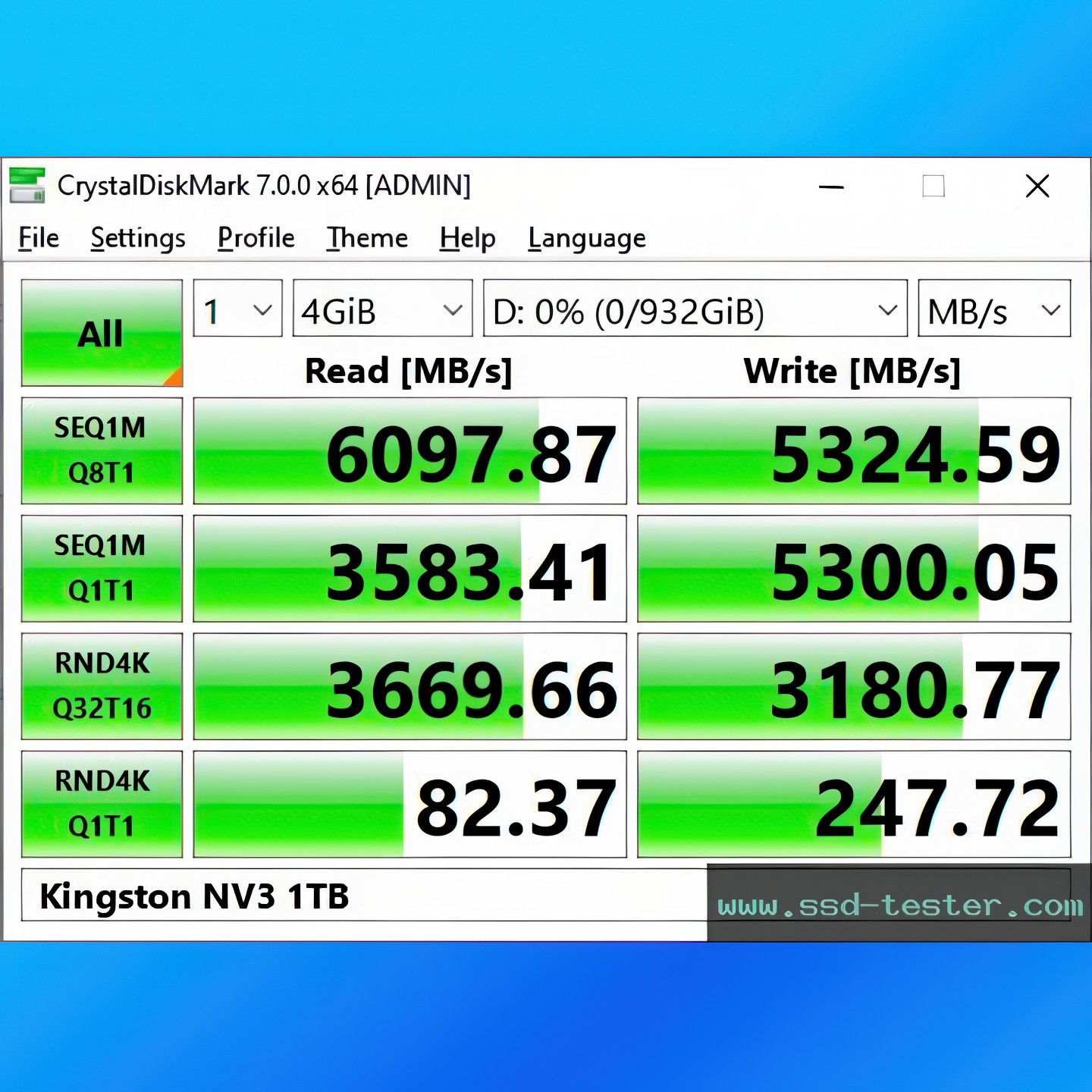Click the Read [MB/s] column header
1092x1092 pixels.
[x=409, y=372]
